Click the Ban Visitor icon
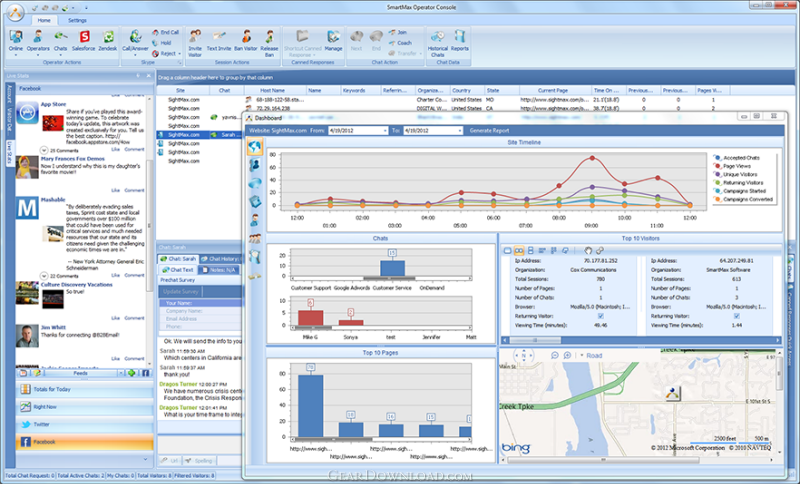This screenshot has height=484, width=800. coord(246,41)
